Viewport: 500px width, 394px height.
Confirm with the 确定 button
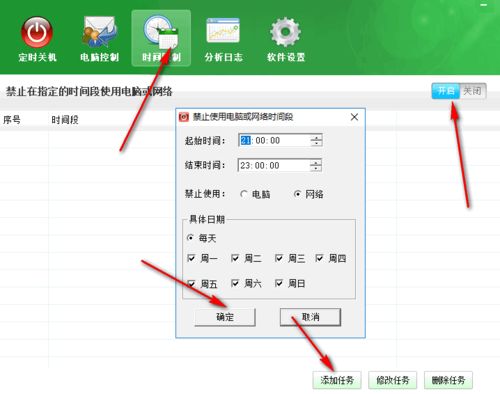[x=225, y=317]
